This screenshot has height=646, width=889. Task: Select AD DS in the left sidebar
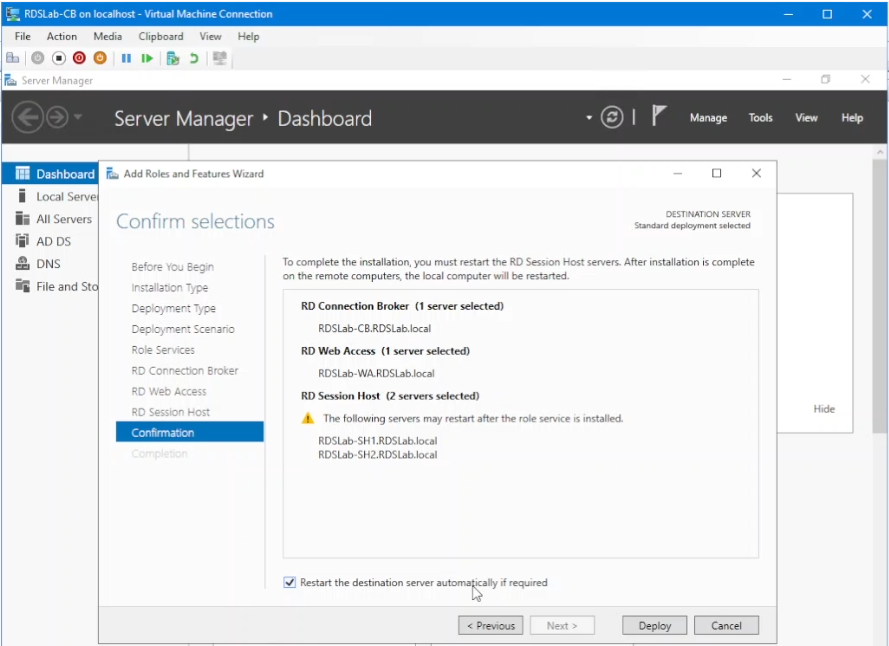53,241
